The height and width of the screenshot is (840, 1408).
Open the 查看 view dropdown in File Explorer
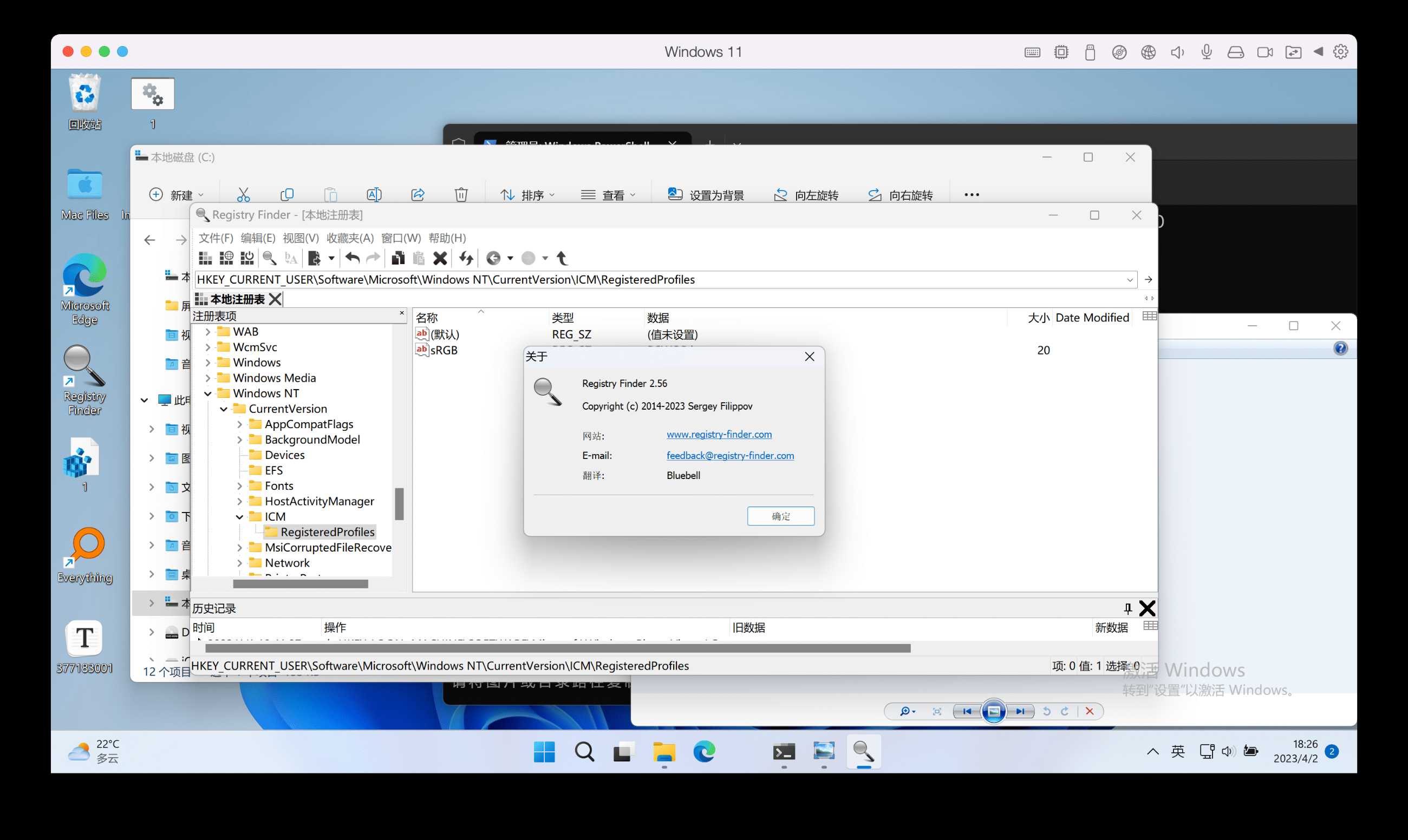point(608,195)
